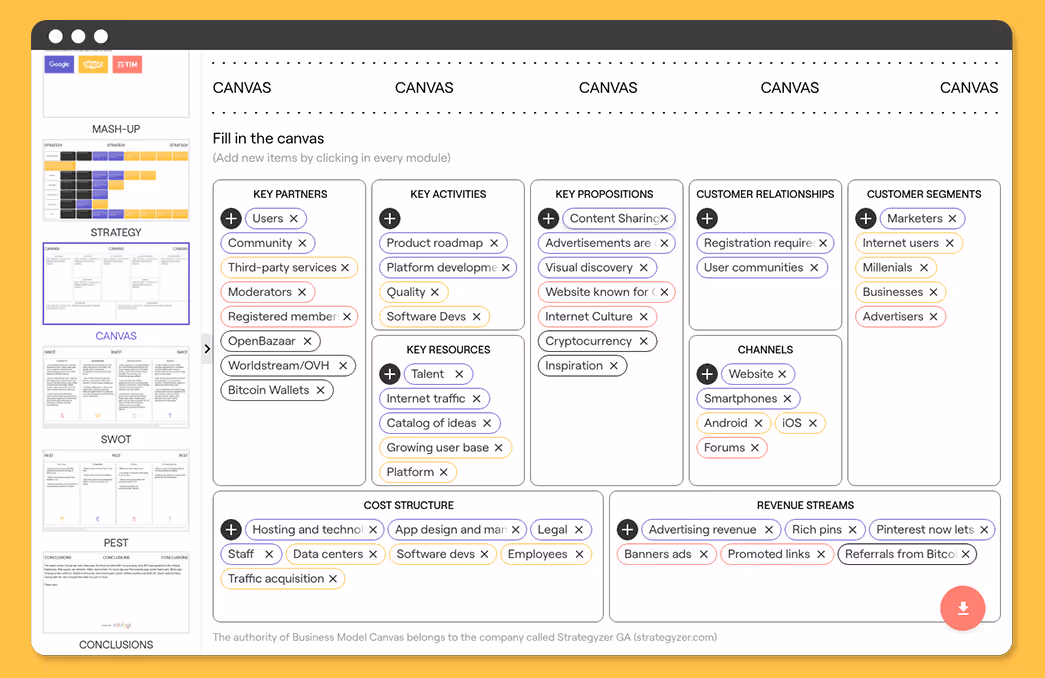Screen dimensions: 1045x678
Task: Delete the Banners ads tag
Action: [704, 555]
